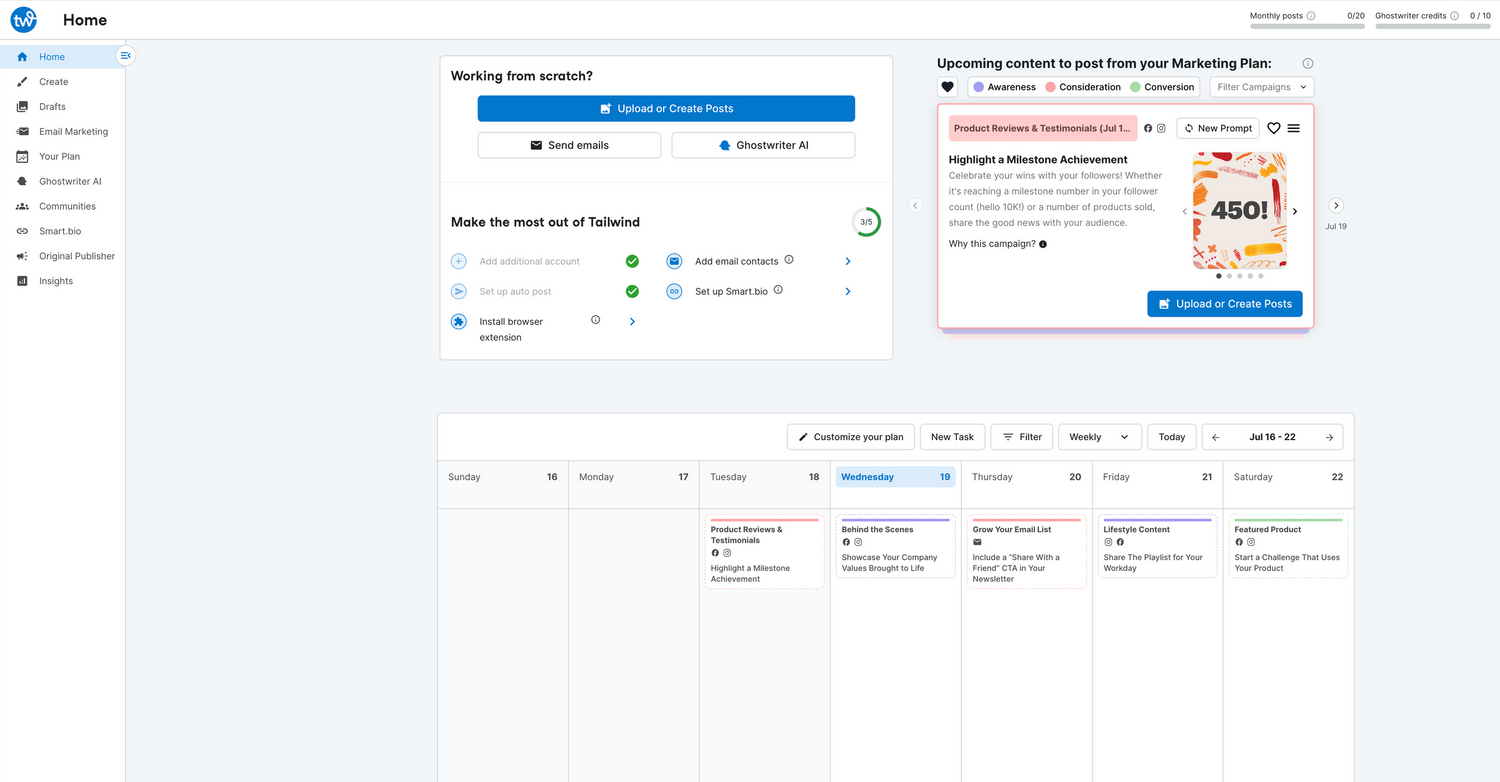
Task: Toggle the Conversion campaign filter
Action: tap(1162, 87)
